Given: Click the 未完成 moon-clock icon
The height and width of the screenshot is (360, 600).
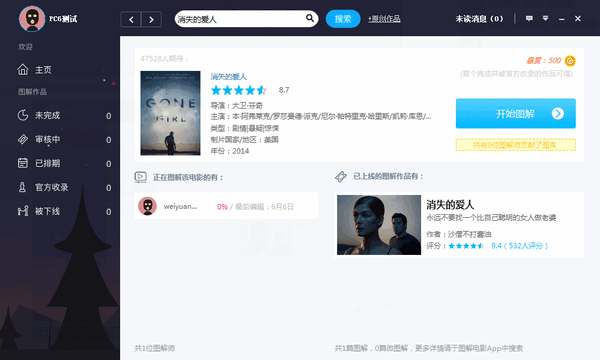Looking at the screenshot, I should click(23, 115).
